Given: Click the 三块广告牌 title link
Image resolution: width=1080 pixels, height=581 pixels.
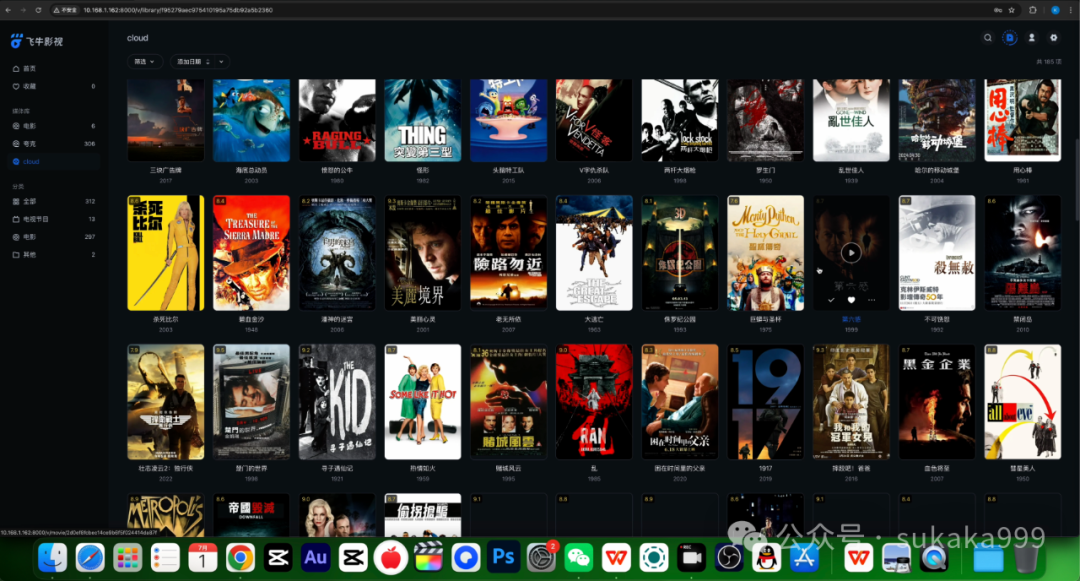Looking at the screenshot, I should pyautogui.click(x=166, y=170).
